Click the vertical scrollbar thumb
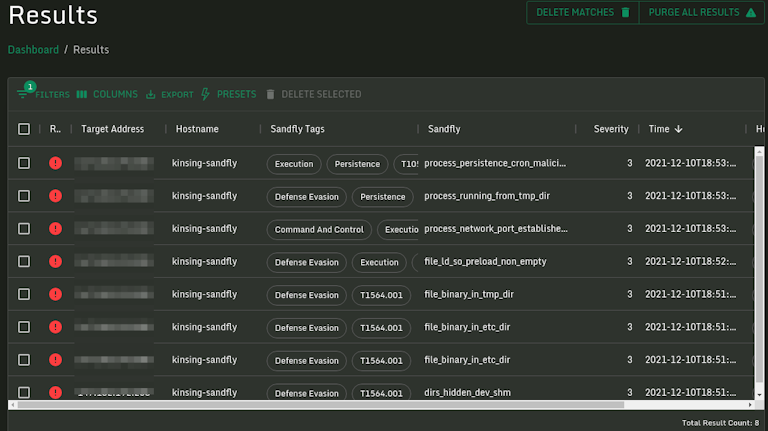This screenshot has height=431, width=768. pos(759,270)
